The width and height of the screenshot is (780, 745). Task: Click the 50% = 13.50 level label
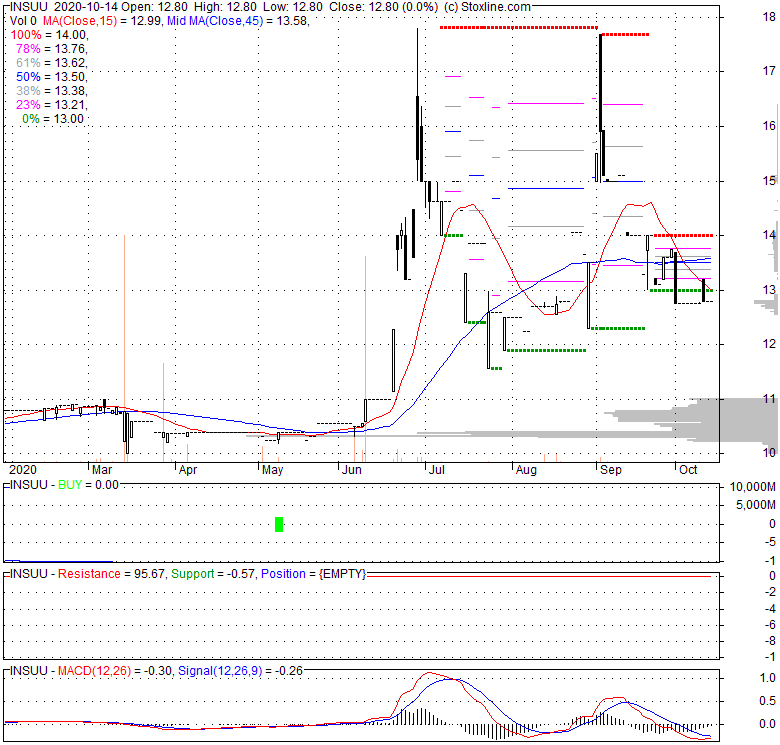pos(51,77)
